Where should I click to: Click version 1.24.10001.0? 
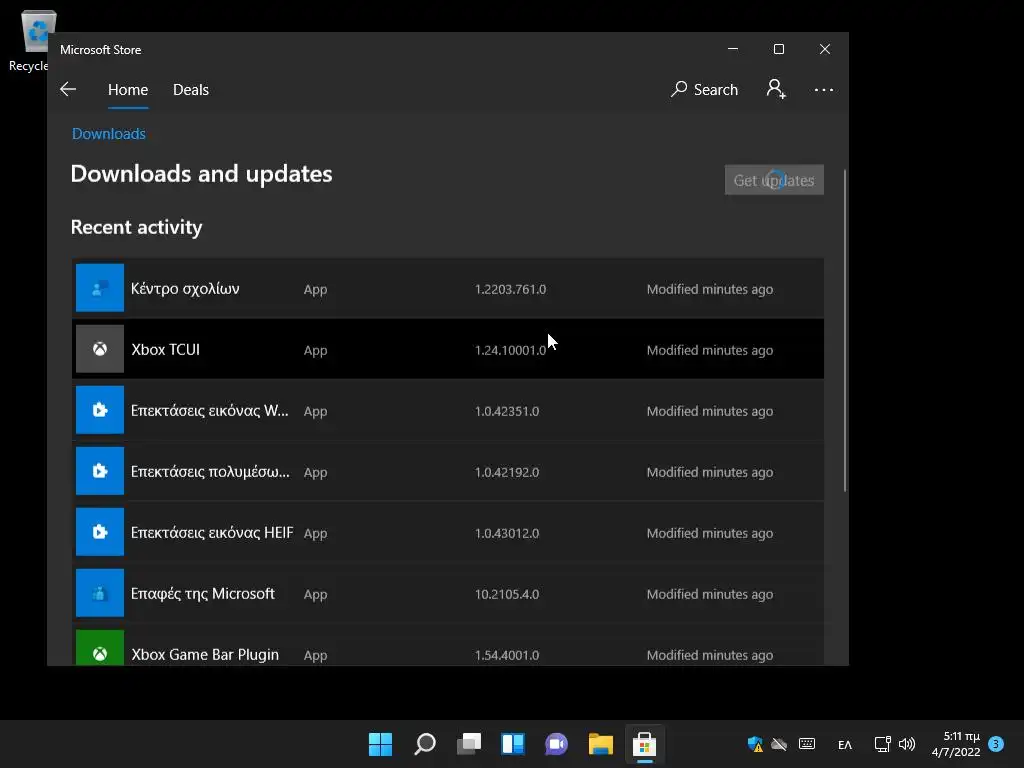point(510,350)
